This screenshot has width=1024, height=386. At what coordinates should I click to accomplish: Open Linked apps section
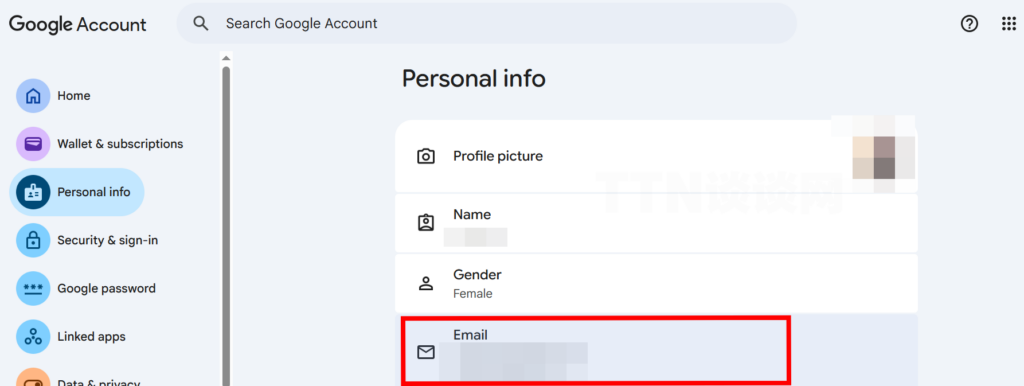(x=91, y=337)
